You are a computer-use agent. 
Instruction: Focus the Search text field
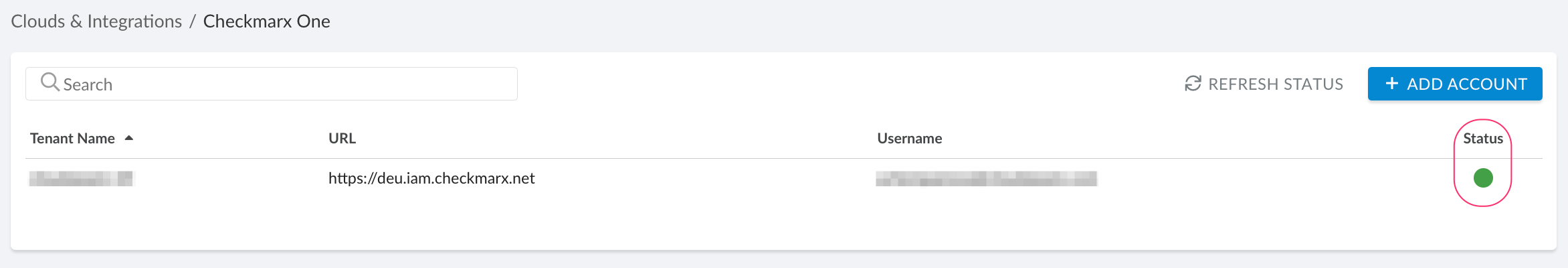(x=281, y=84)
